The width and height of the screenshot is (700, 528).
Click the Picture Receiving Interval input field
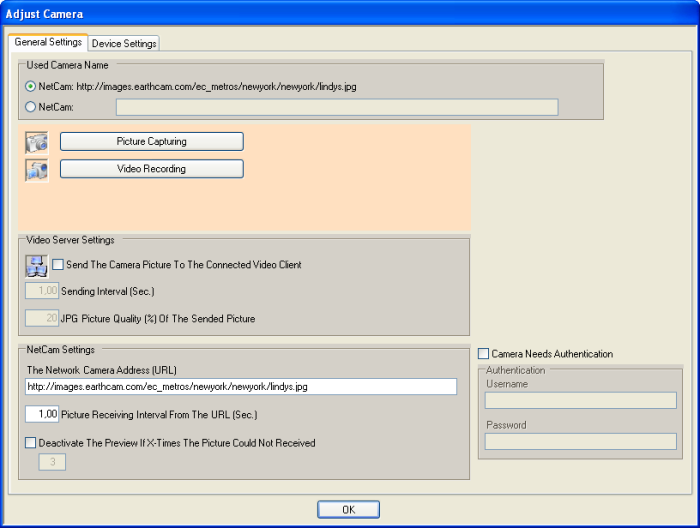point(42,413)
